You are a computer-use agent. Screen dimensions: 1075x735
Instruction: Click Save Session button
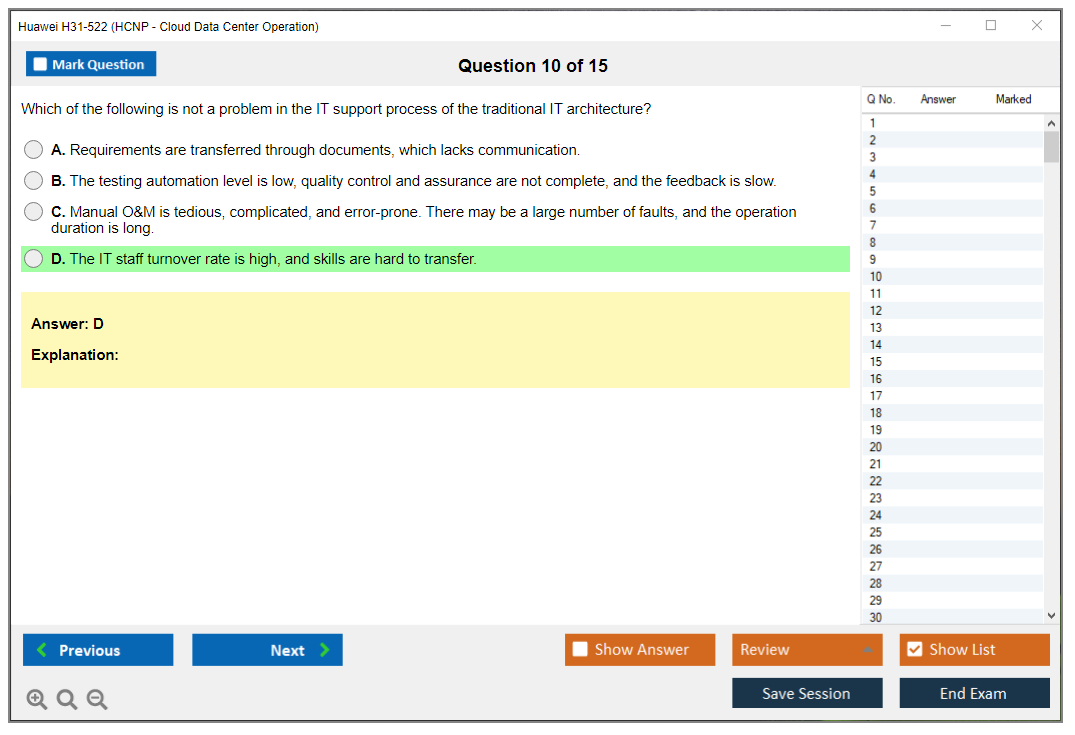point(806,693)
